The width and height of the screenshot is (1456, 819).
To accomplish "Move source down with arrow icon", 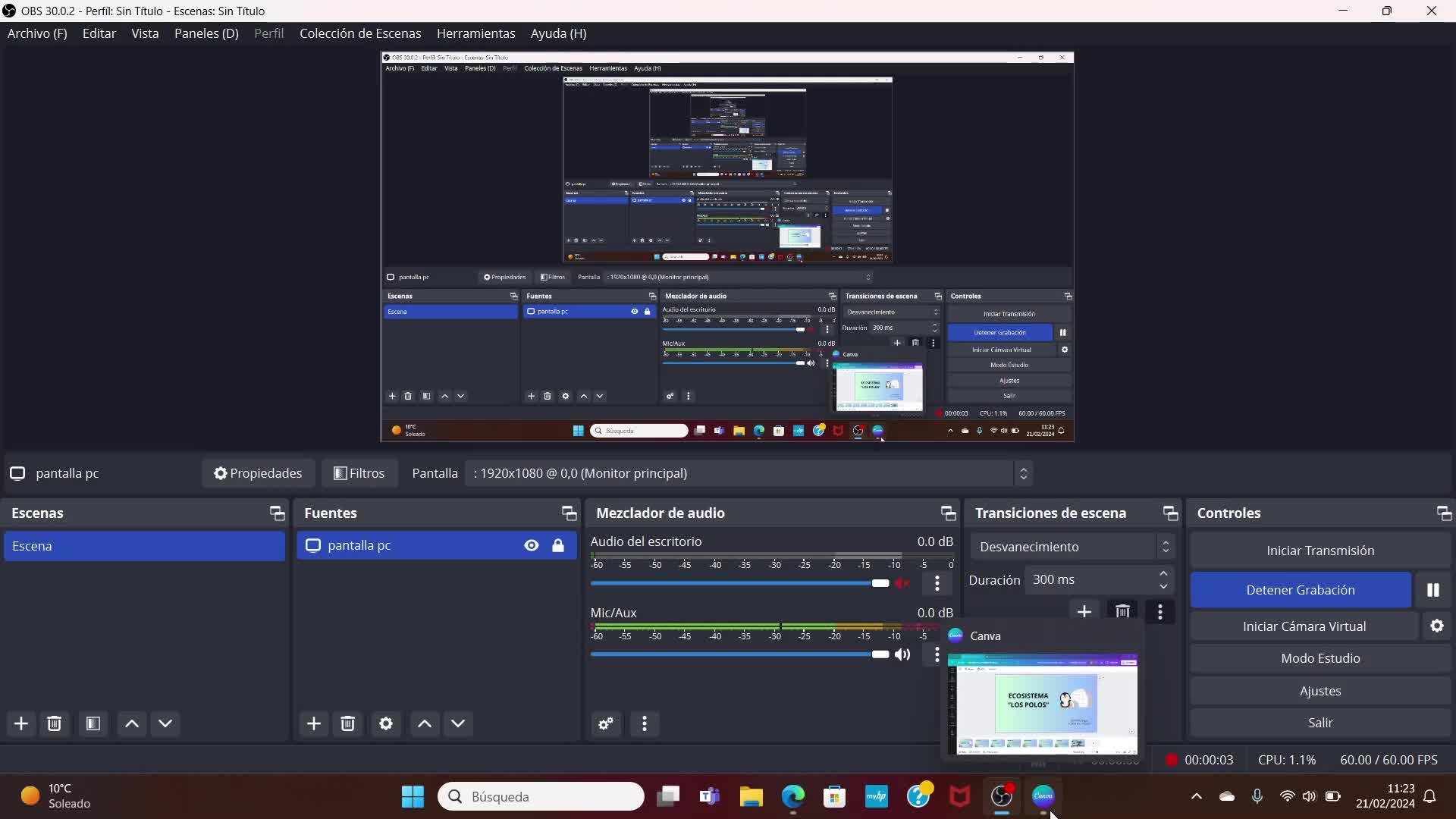I will coord(458,723).
